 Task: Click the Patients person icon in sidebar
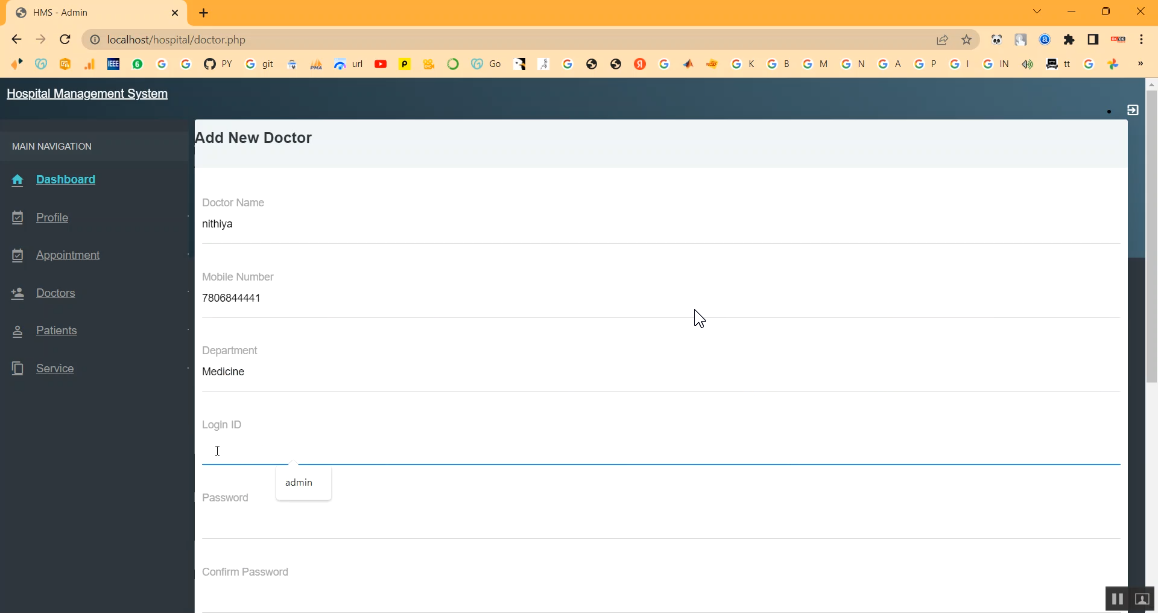[18, 331]
